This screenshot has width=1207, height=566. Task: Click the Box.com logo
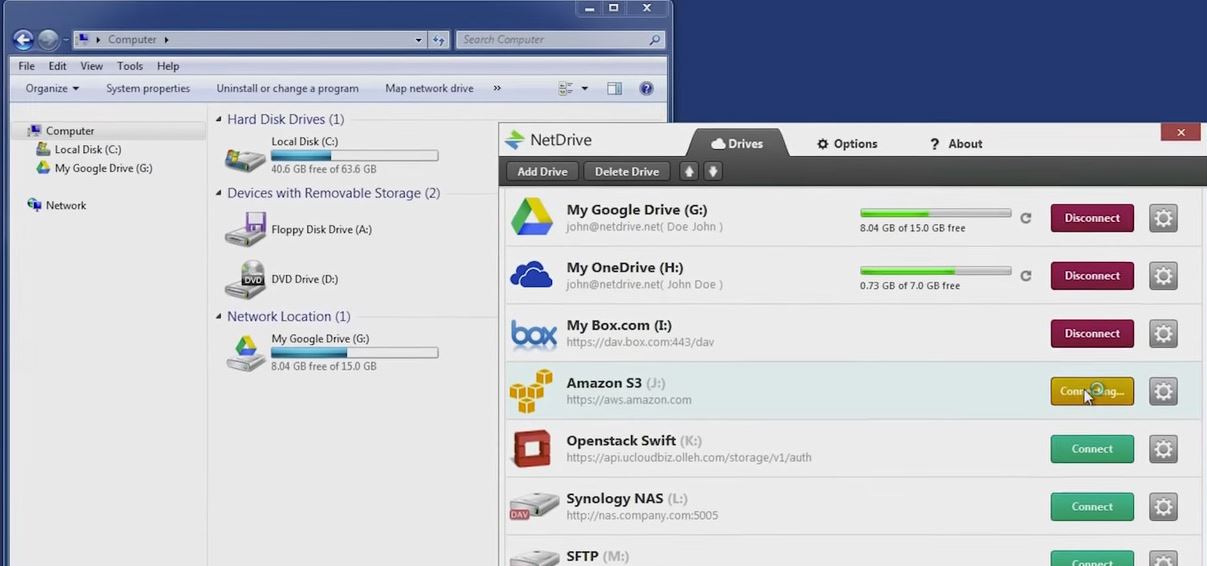pos(533,334)
